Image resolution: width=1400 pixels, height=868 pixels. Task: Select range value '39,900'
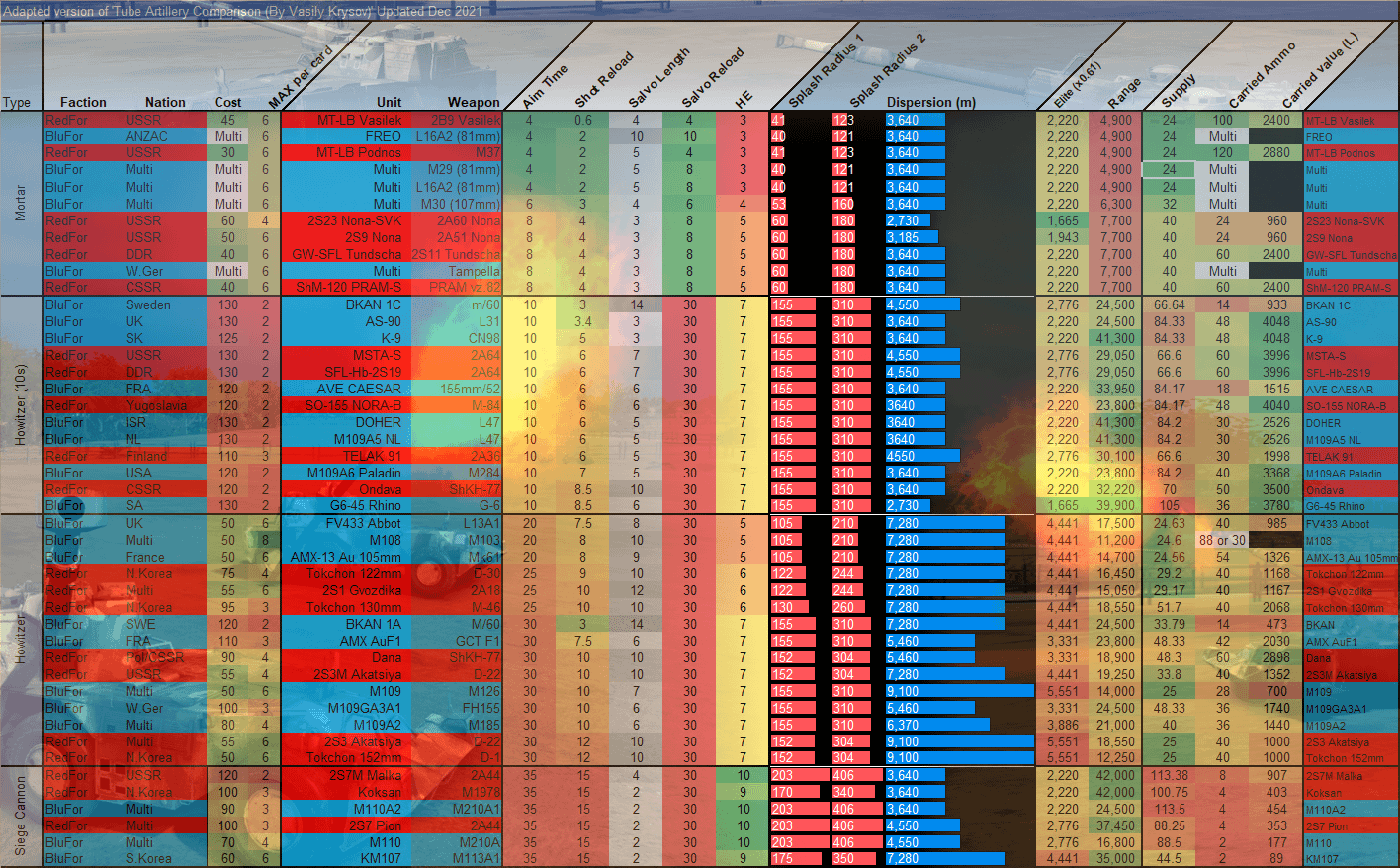(1115, 506)
